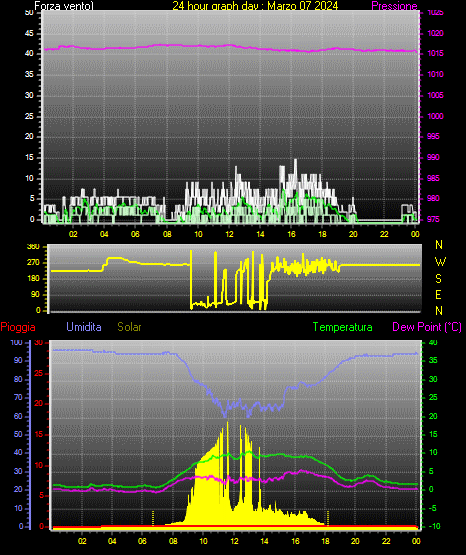Viewport: 466px width, 555px height.
Task: Click the "00" hour label under bottom graph
Action: pos(416,541)
